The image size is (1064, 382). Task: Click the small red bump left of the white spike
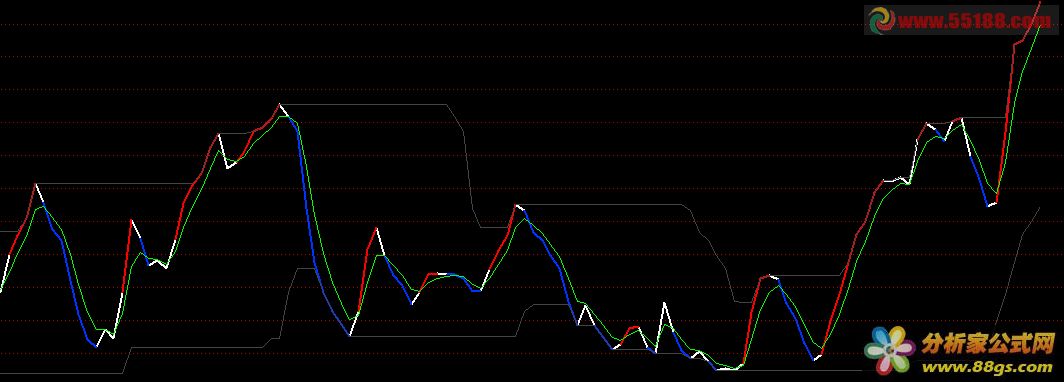634,328
